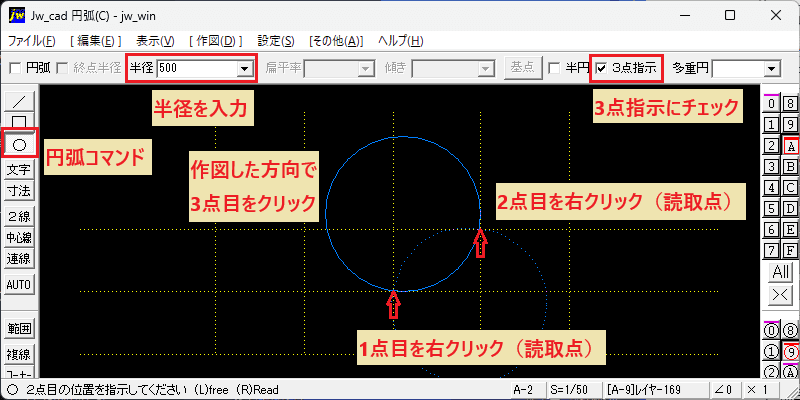Toggle layer 3 button
This screenshot has height=400, width=800.
[x=772, y=167]
